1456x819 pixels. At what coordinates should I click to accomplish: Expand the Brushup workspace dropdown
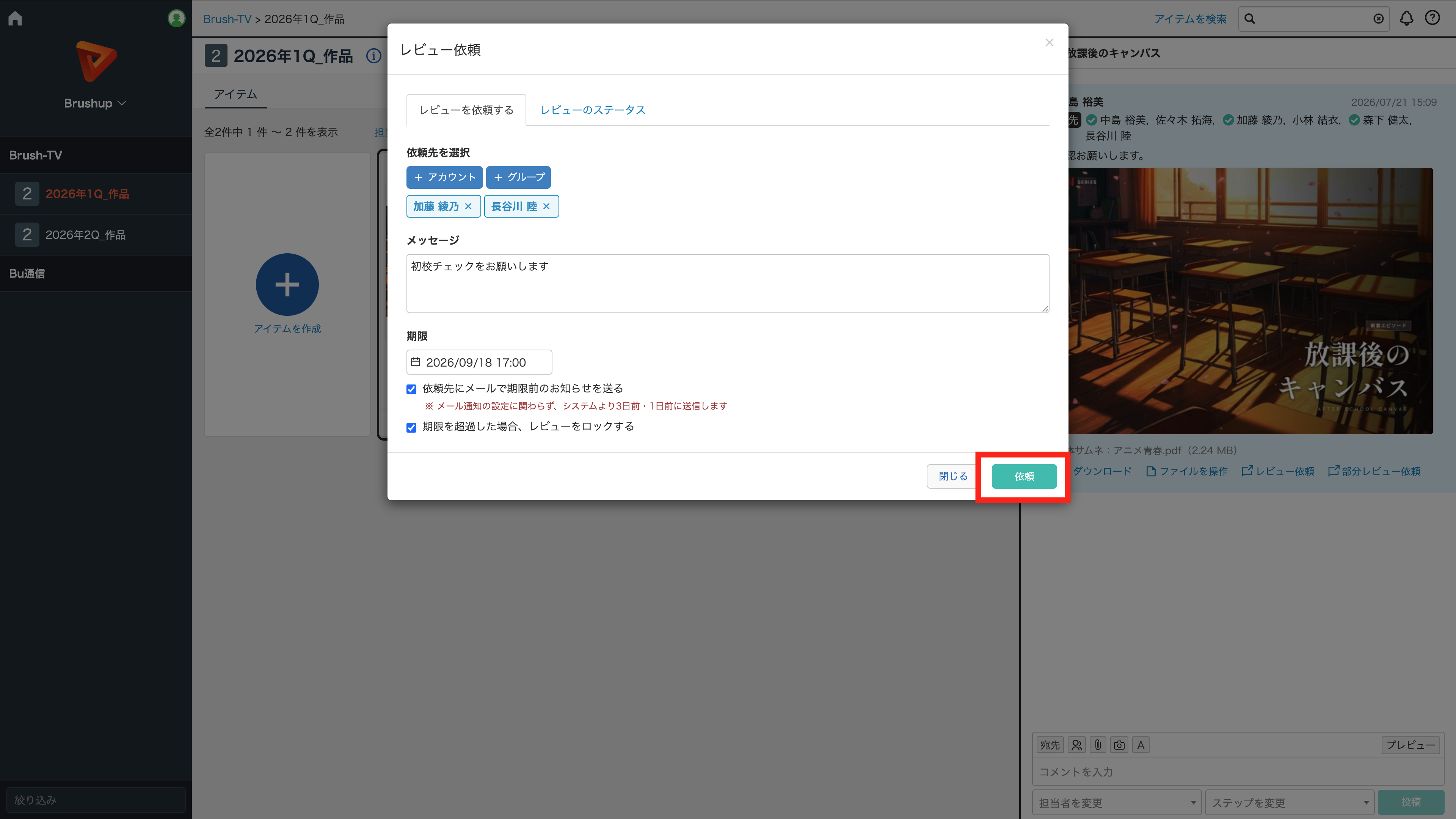pos(95,104)
